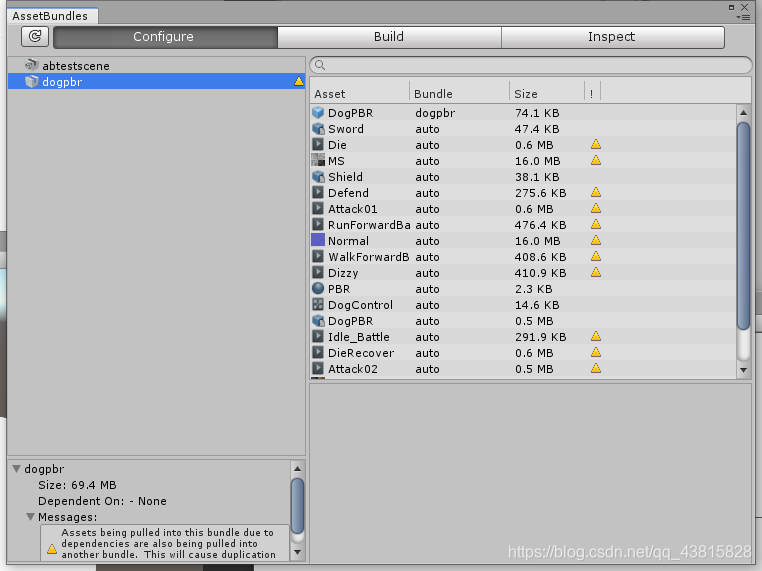Click the RunForwardBa animation icon
762x571 pixels.
318,225
